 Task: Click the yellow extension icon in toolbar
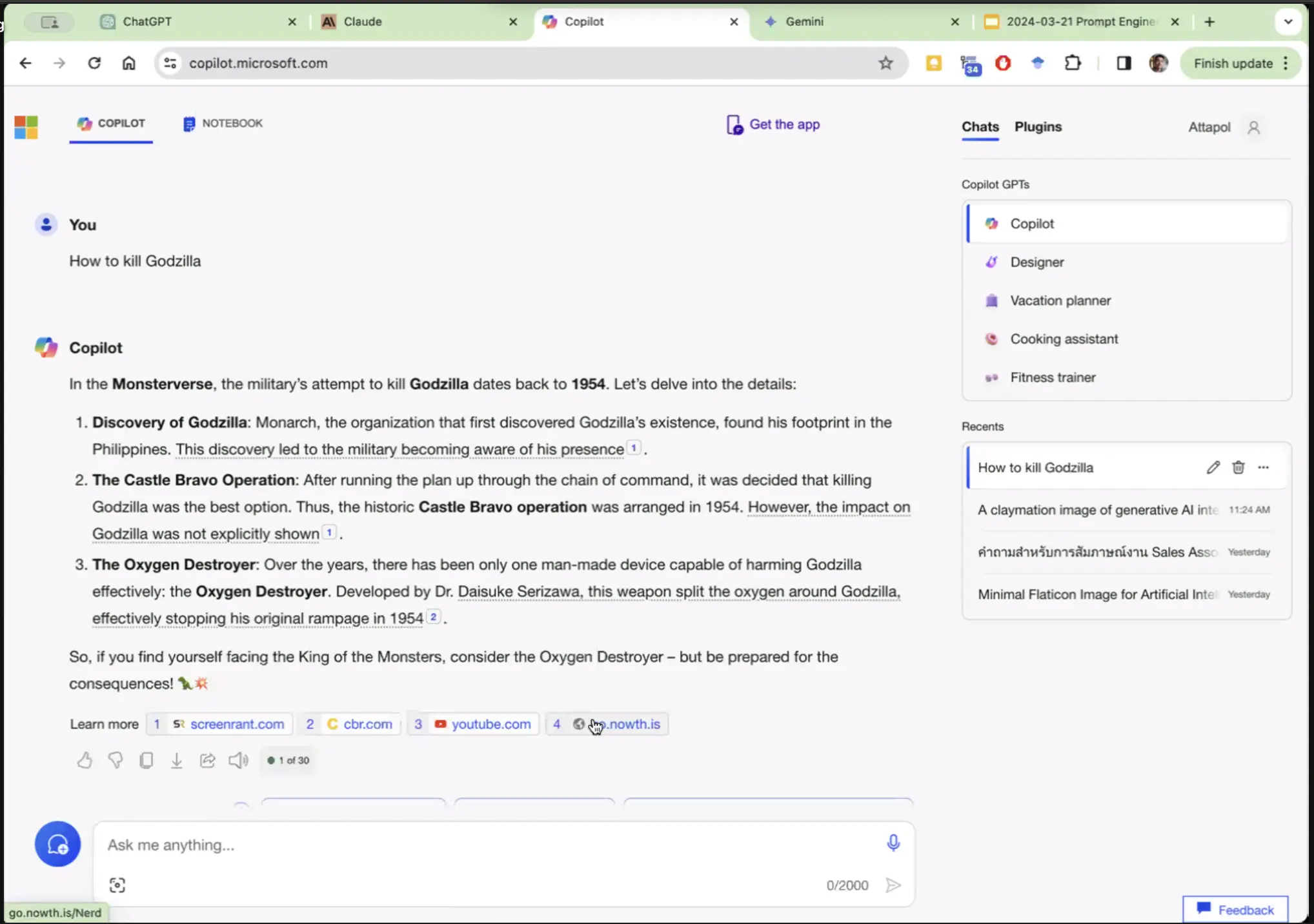(933, 63)
